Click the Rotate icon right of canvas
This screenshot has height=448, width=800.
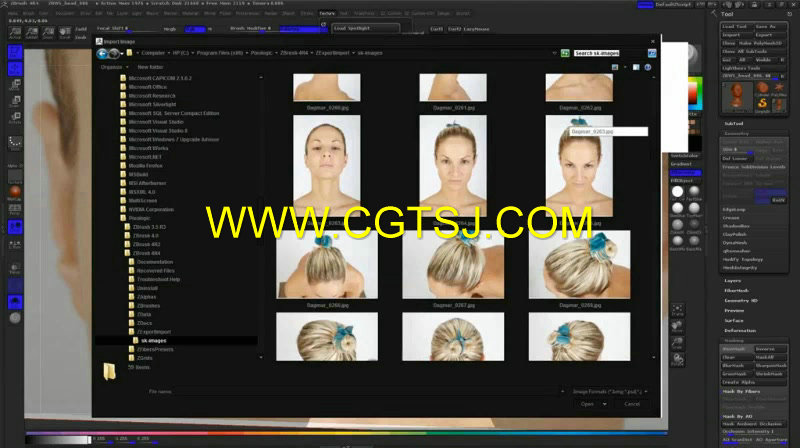click(x=678, y=360)
